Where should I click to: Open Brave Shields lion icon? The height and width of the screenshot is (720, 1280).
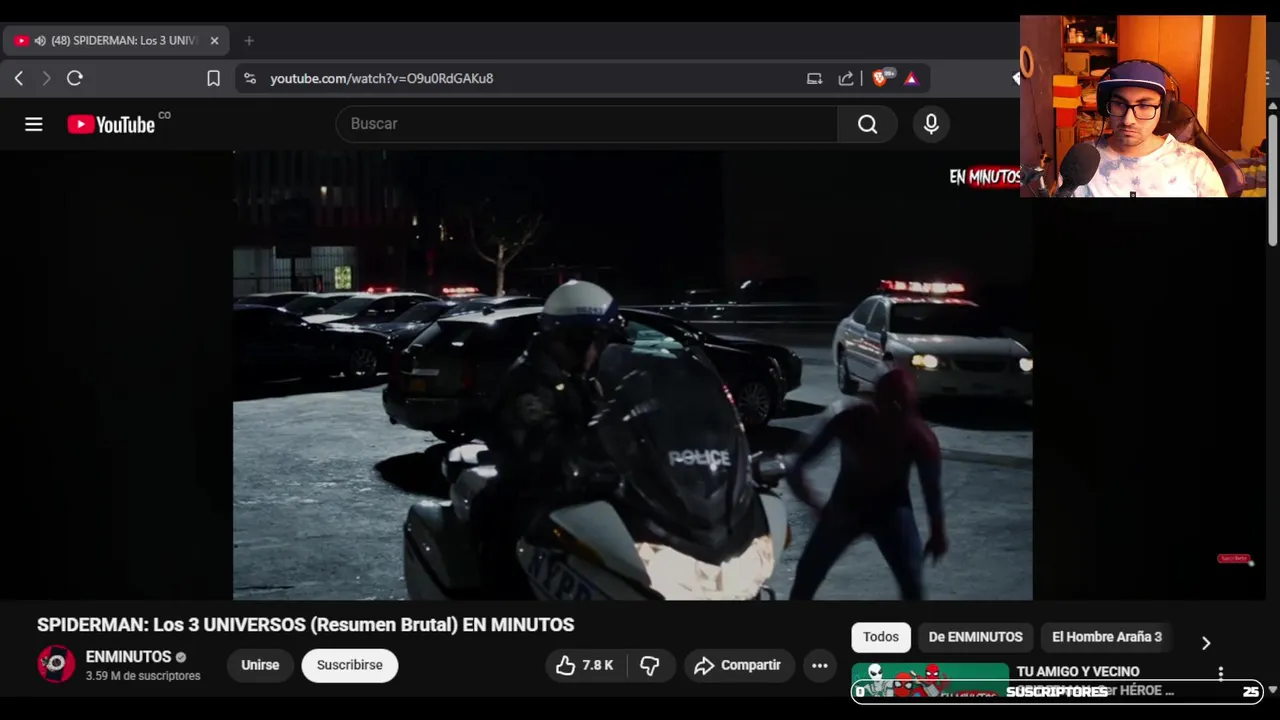[x=881, y=78]
